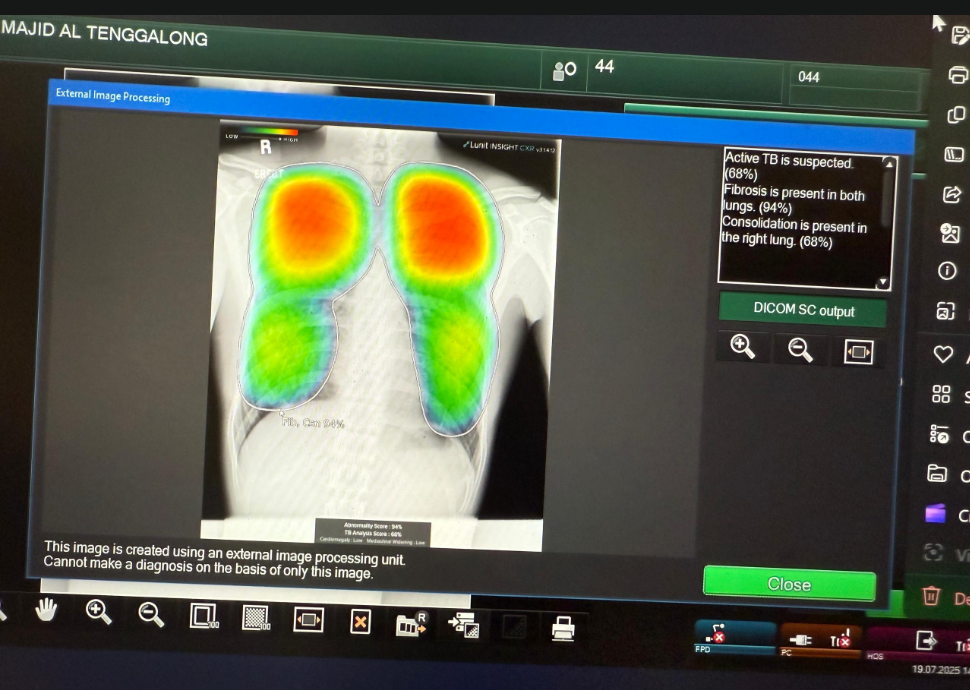Screen dimensions: 970x690
Task: Fit image to window in dialog
Action: click(x=858, y=352)
